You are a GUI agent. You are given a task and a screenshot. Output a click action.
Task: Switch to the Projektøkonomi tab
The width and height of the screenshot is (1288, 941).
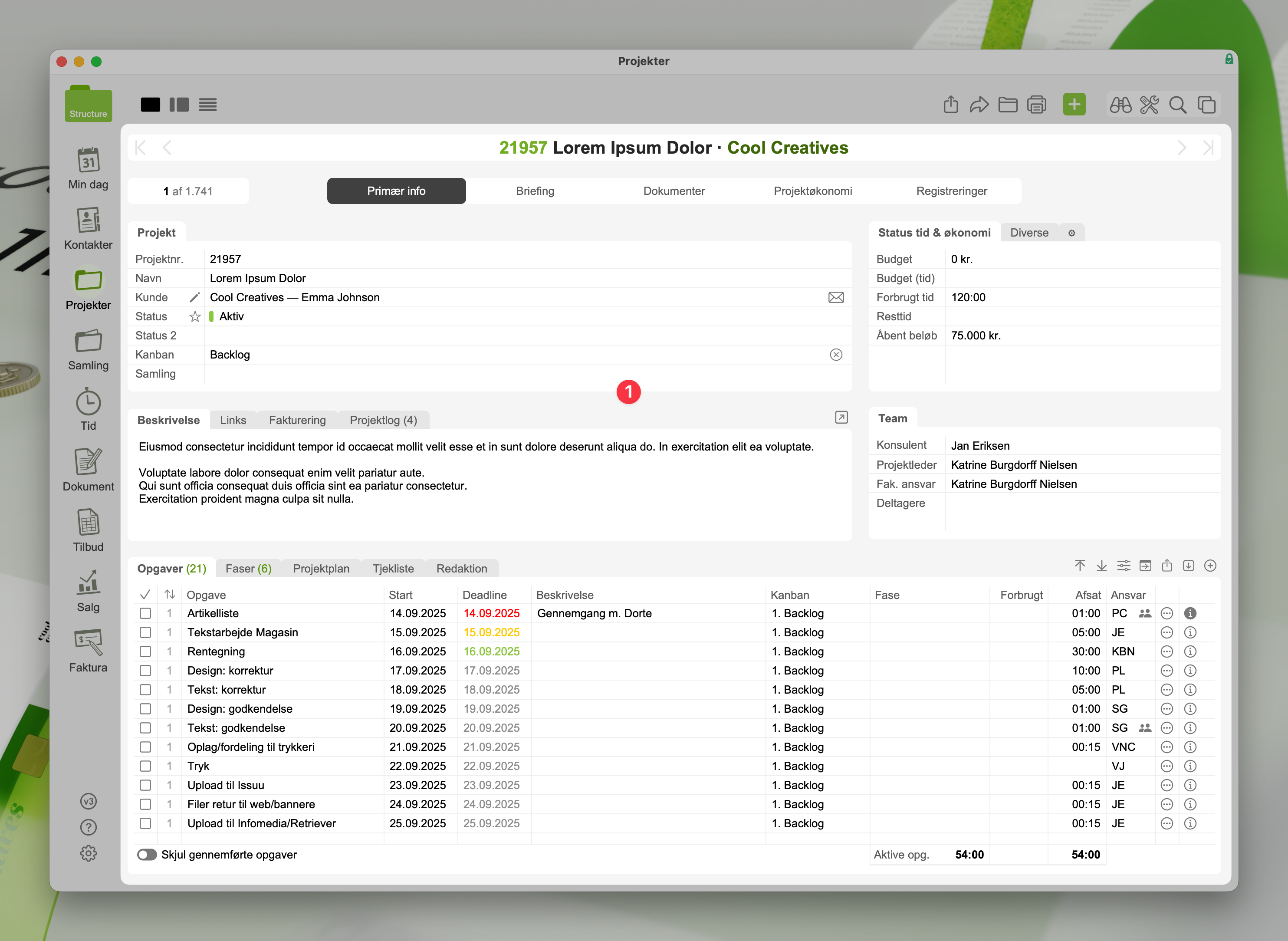click(x=812, y=191)
